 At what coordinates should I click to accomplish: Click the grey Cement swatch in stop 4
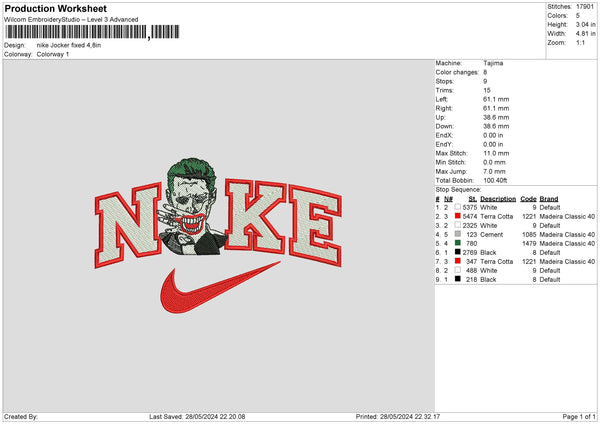[458, 234]
